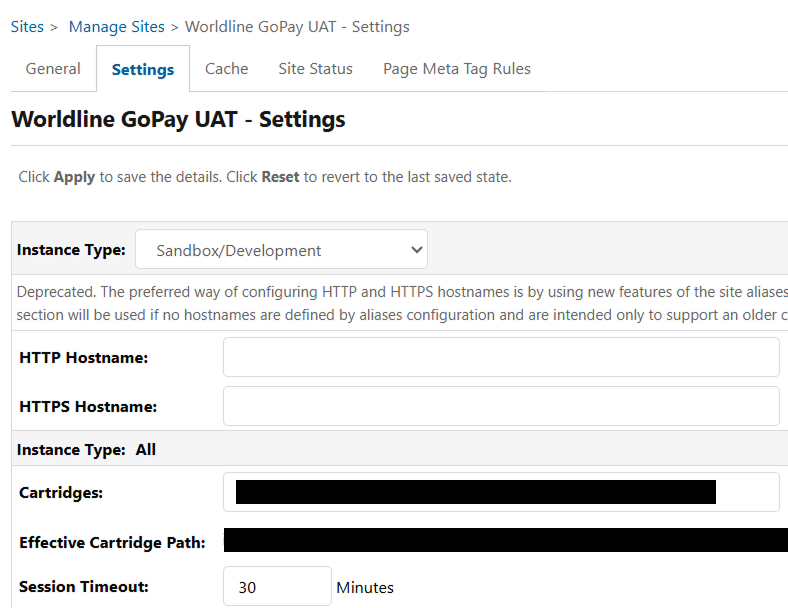Screen dimensions: 788x608
Task: Click the 'Worldline GoPay UAT - Settings' breadcrumb text
Action: pyautogui.click(x=297, y=27)
